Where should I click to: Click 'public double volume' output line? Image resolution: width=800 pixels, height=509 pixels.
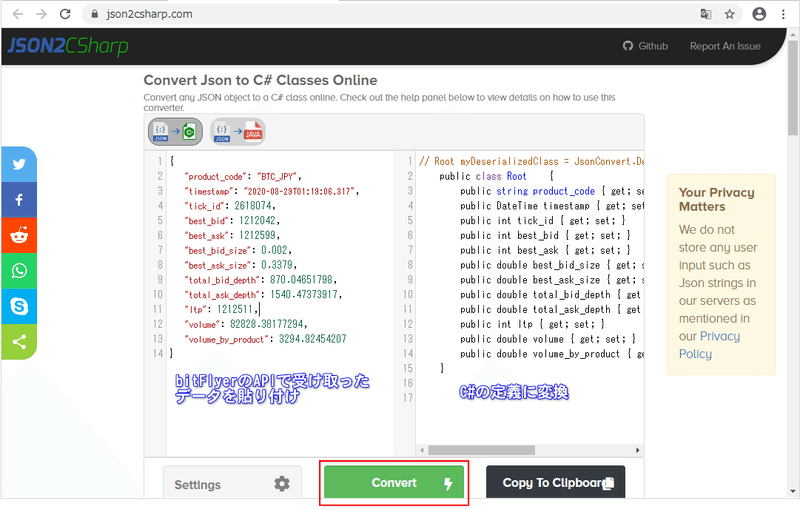548,339
